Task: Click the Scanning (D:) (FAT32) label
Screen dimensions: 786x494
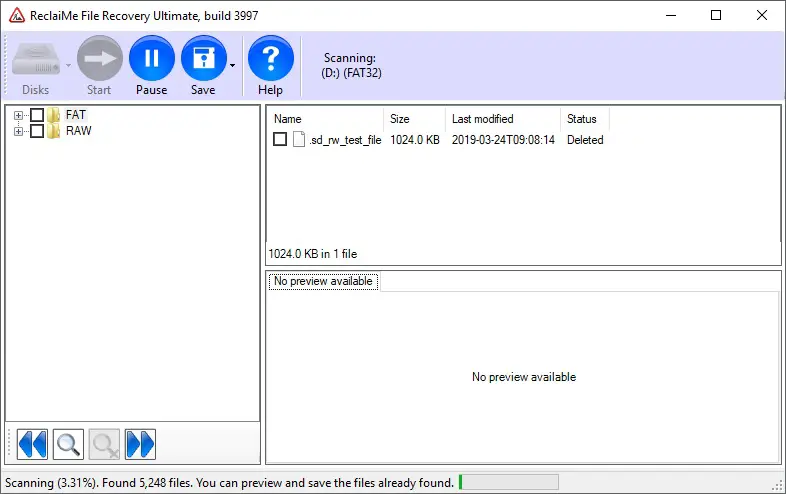Action: (351, 66)
